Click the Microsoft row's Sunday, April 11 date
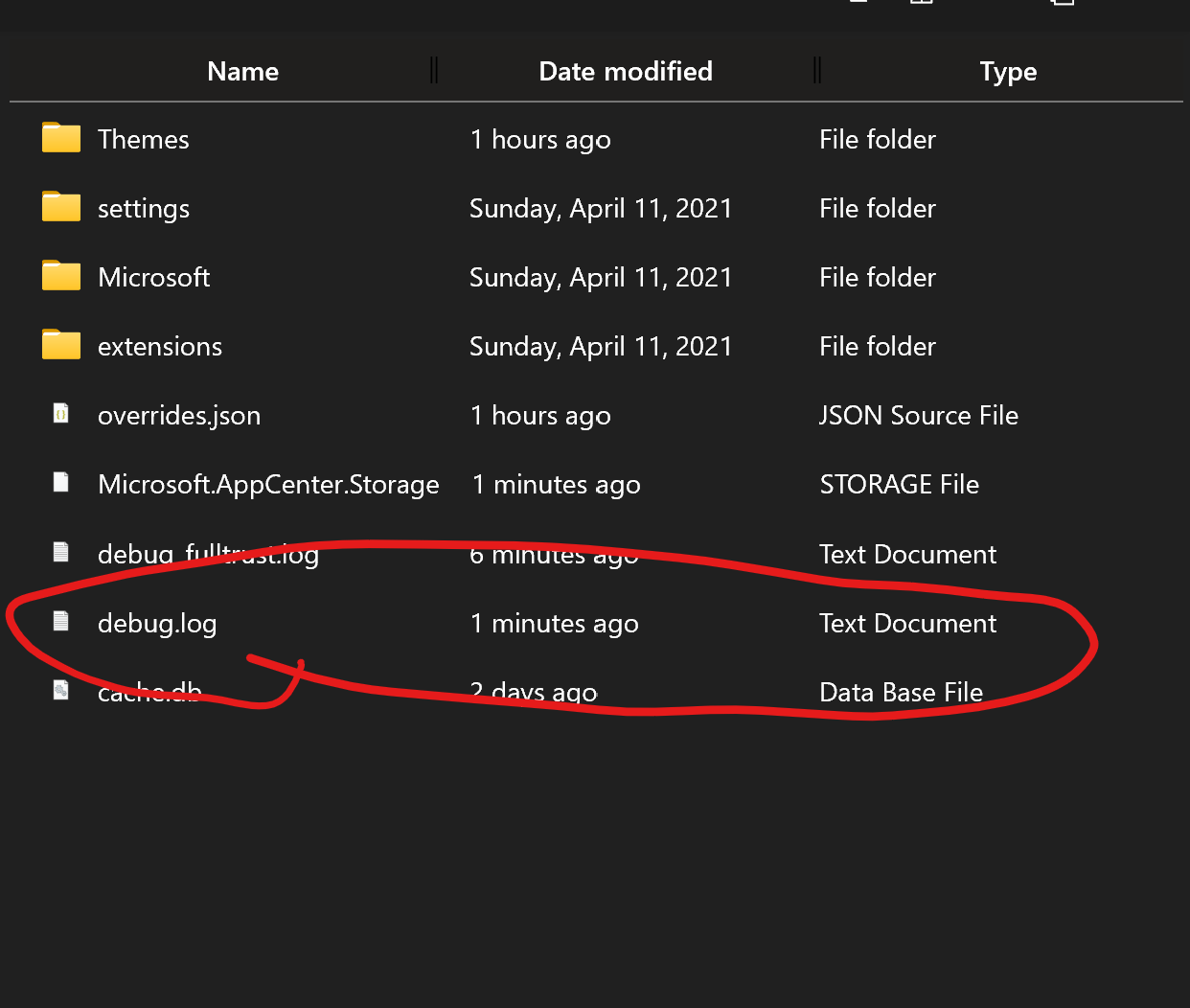 point(601,278)
